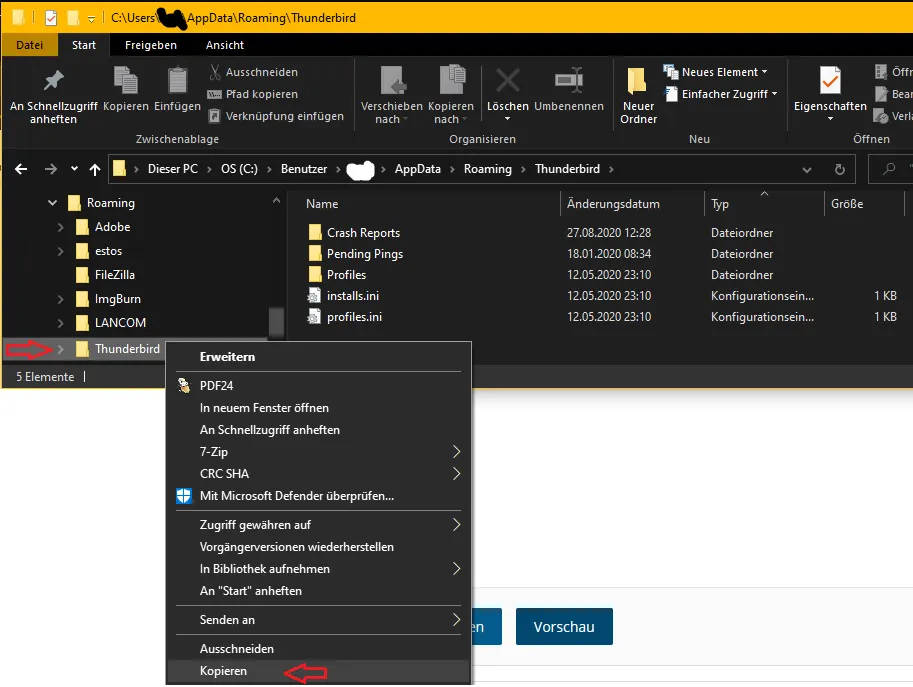Create a folder with Neuer Ordner

(638, 95)
